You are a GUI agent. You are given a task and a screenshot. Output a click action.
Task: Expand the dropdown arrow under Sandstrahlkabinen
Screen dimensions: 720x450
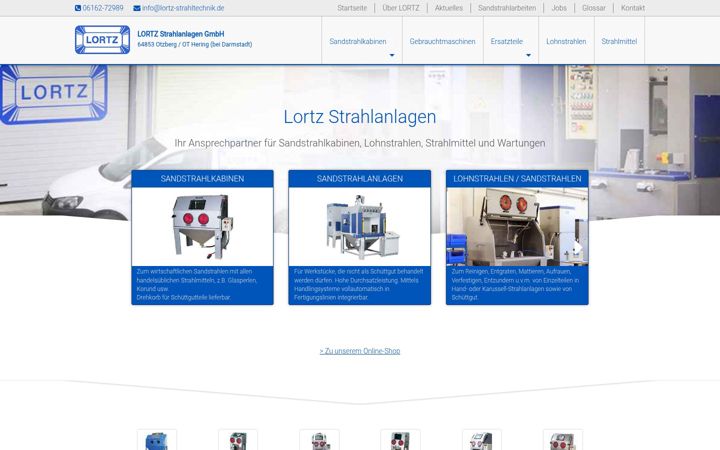click(x=392, y=55)
